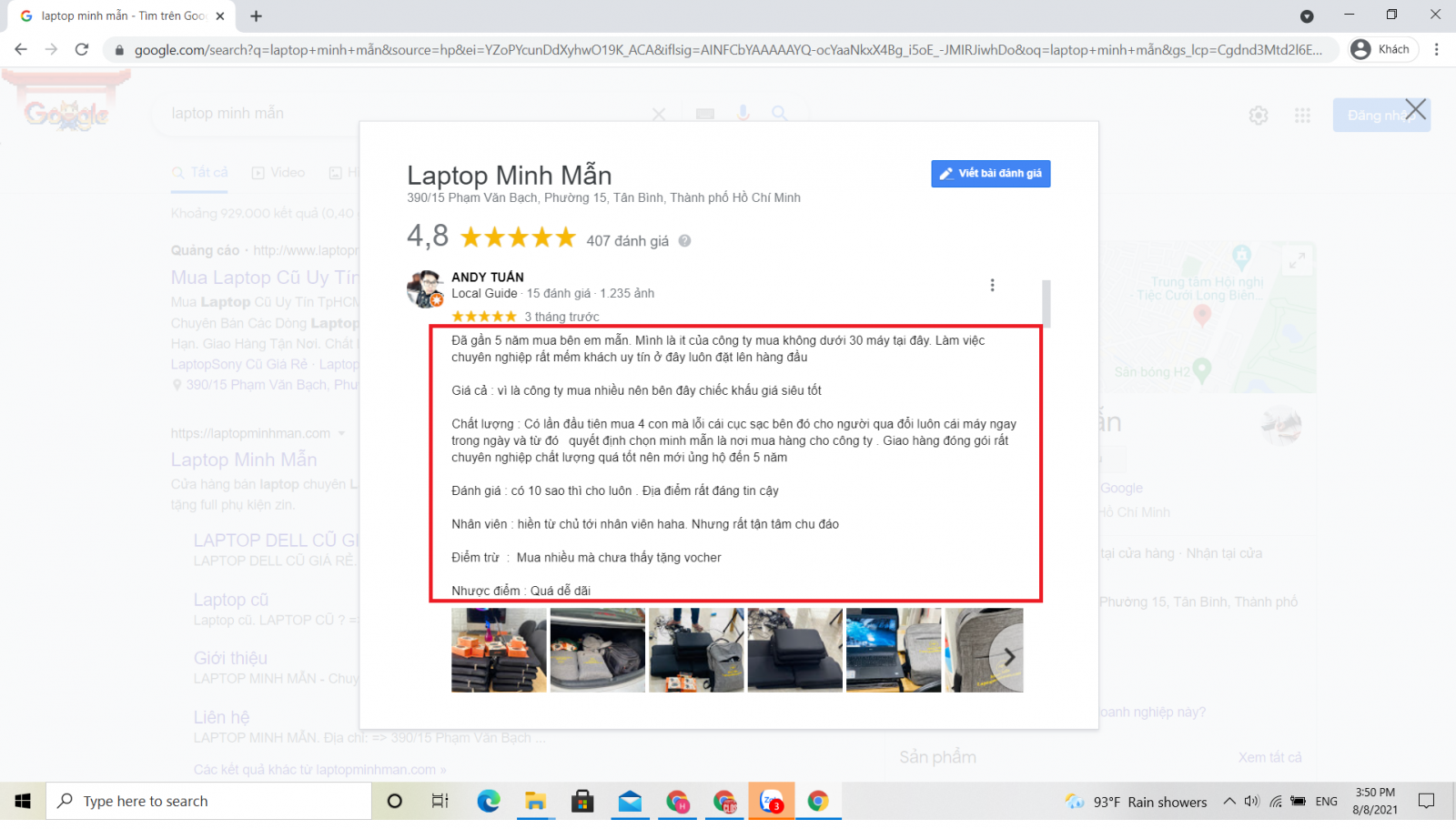Image resolution: width=1456 pixels, height=829 pixels.
Task: Open second review photo of car trunk
Action: (597, 651)
